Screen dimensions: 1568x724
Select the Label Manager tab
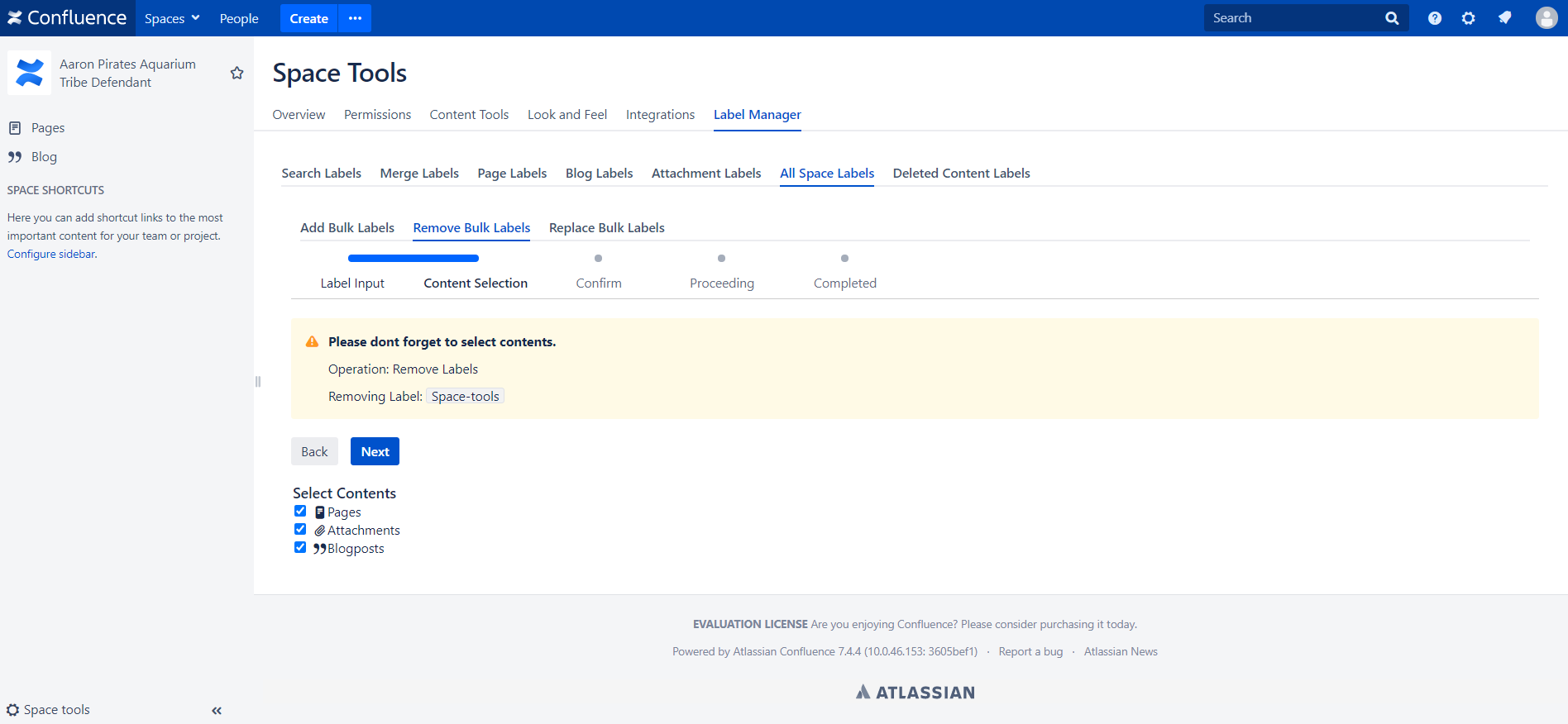point(758,115)
